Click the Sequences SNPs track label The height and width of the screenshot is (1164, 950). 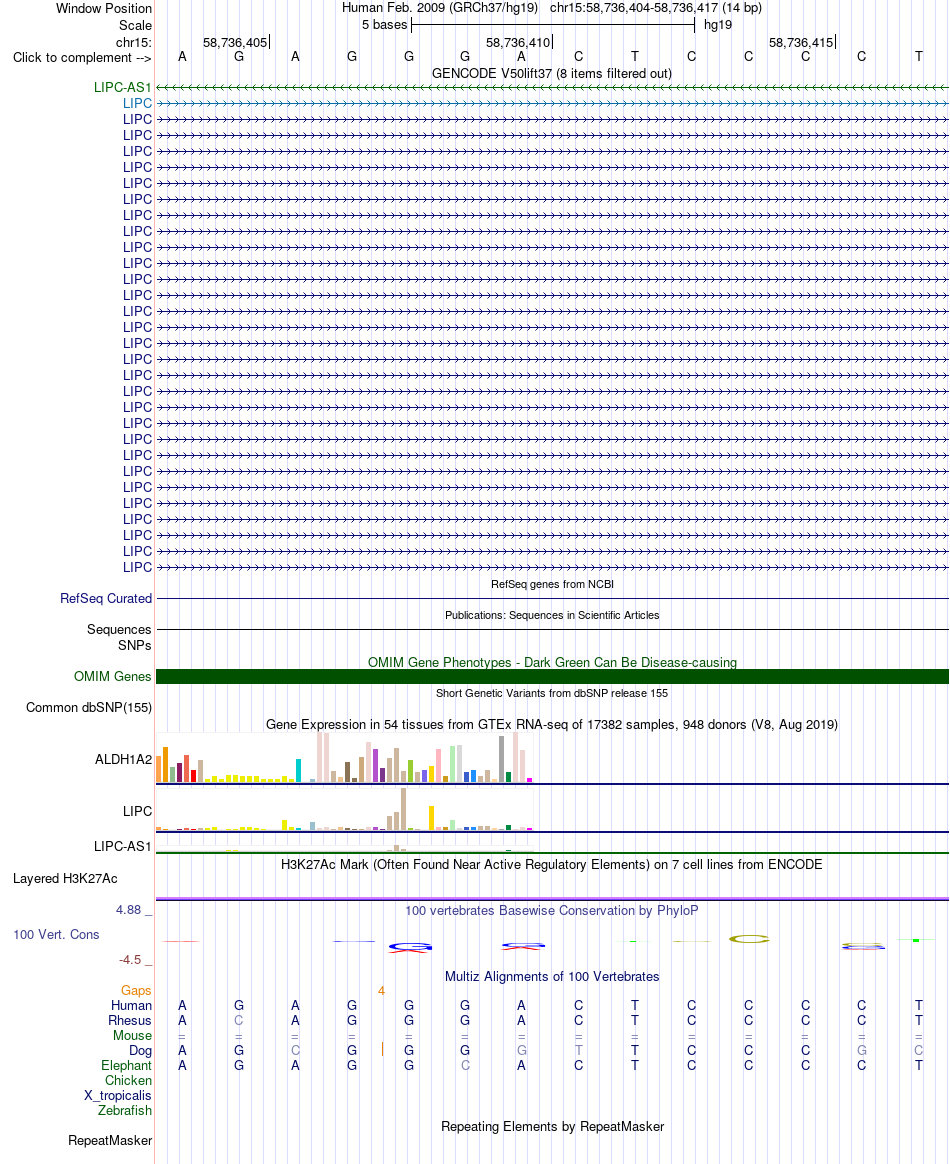(119, 638)
